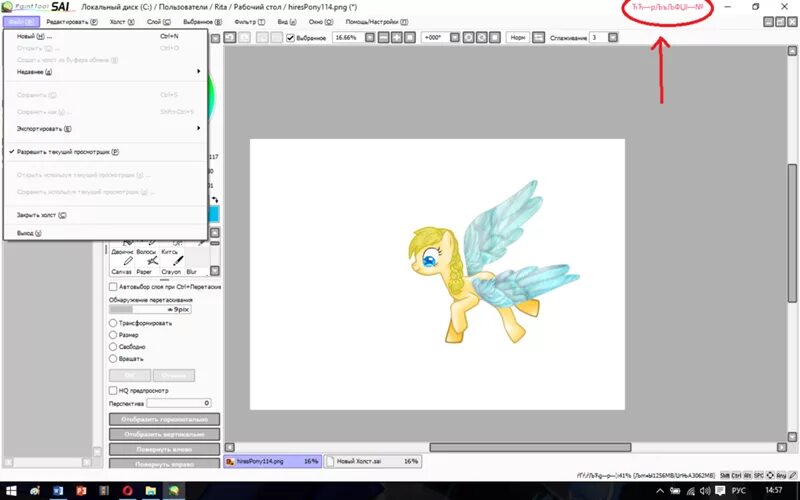Choose Выход from the file menu

[x=106, y=233]
